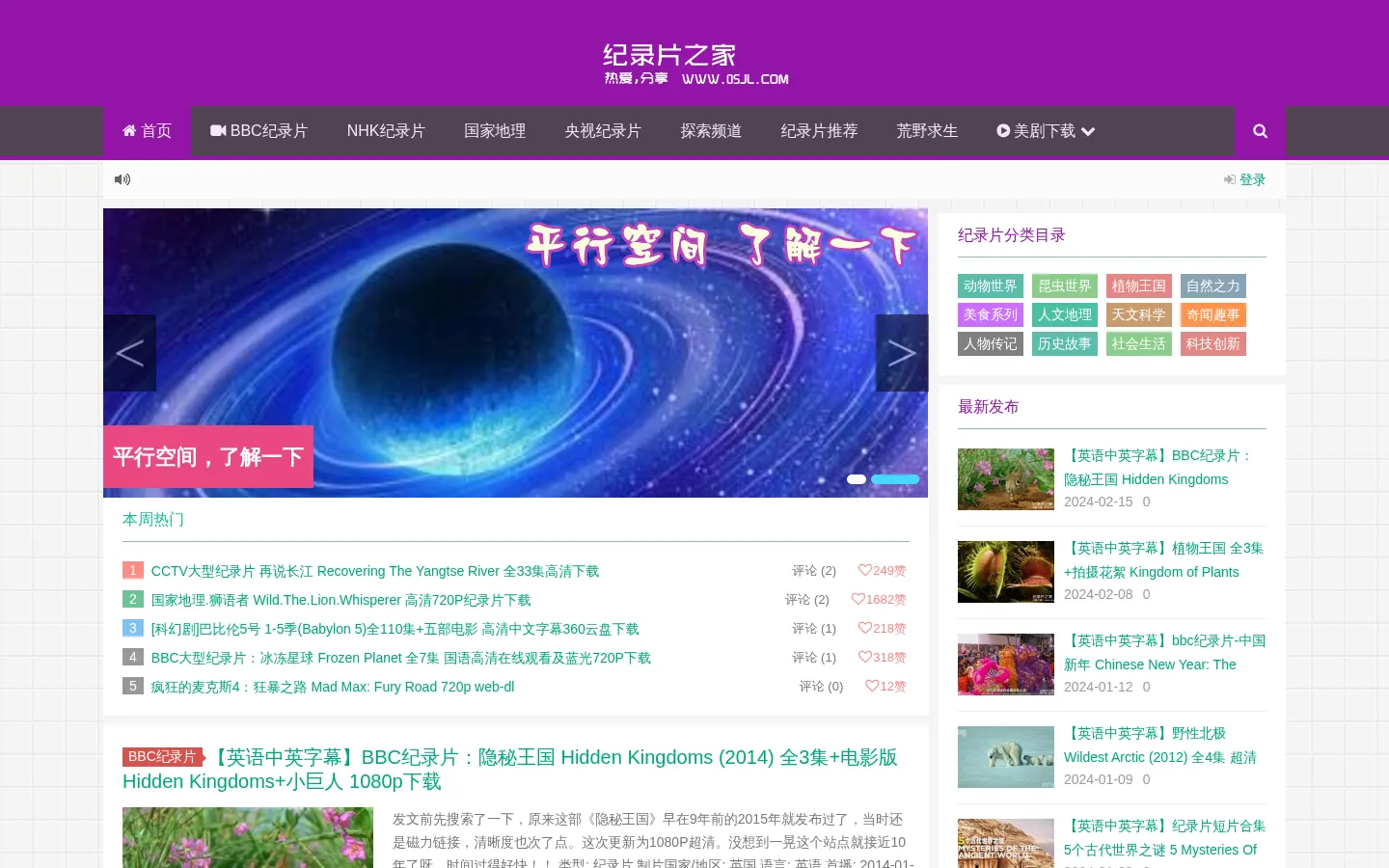Like 巴比伦5号 with 218赞 heart
The image size is (1389, 868).
coord(882,629)
